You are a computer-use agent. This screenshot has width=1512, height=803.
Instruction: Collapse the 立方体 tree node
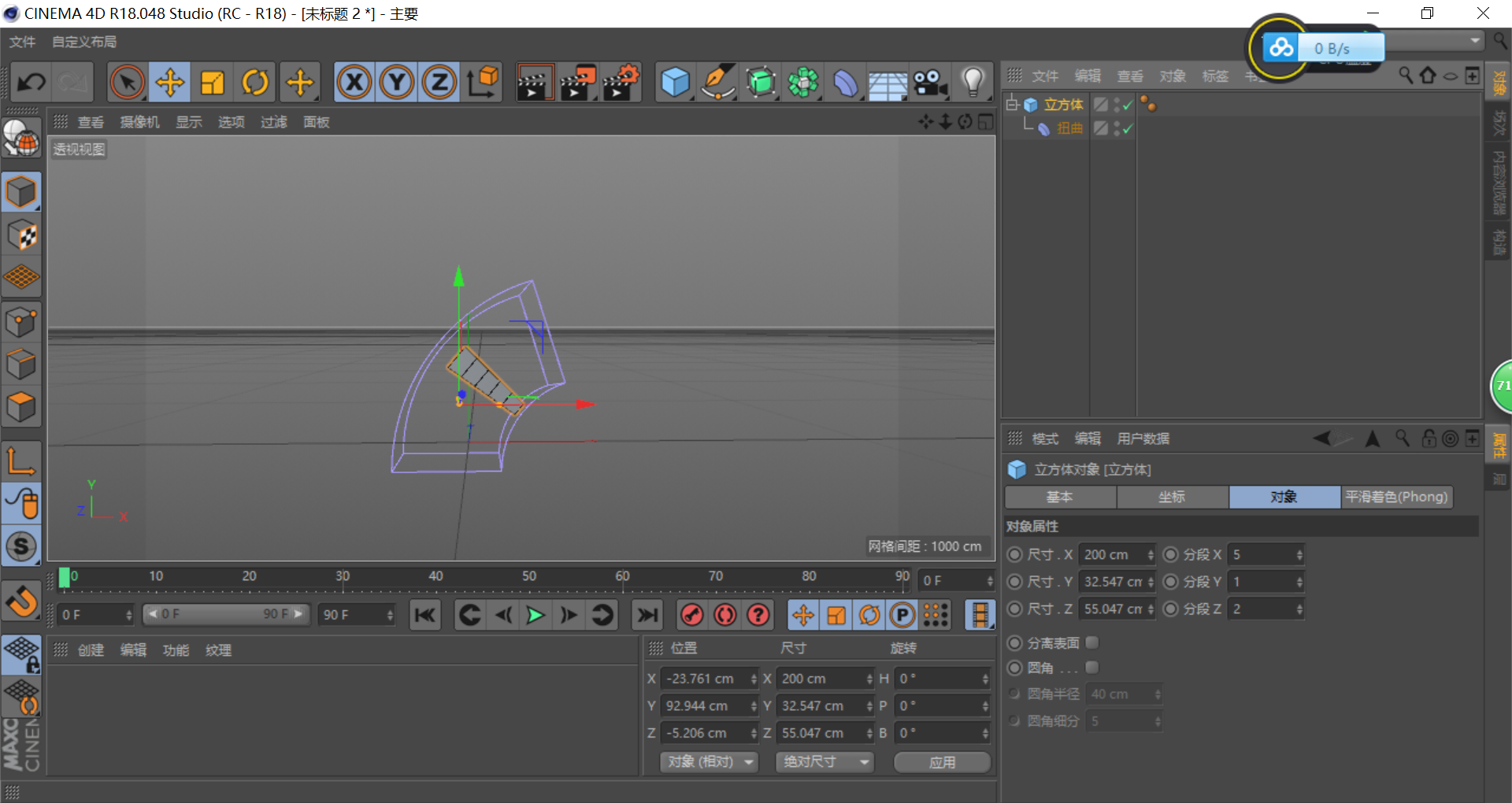tap(1011, 104)
